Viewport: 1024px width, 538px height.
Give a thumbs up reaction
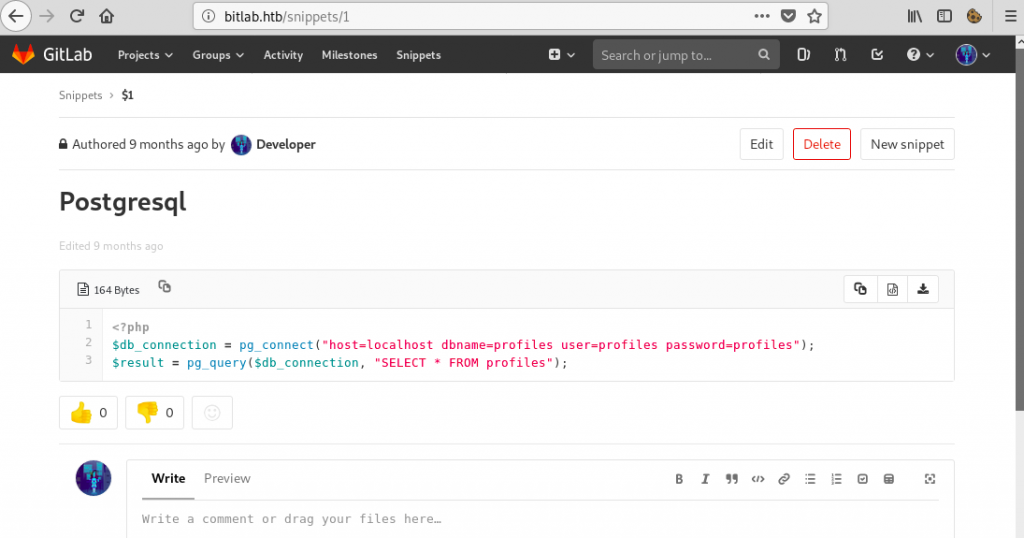tap(88, 413)
